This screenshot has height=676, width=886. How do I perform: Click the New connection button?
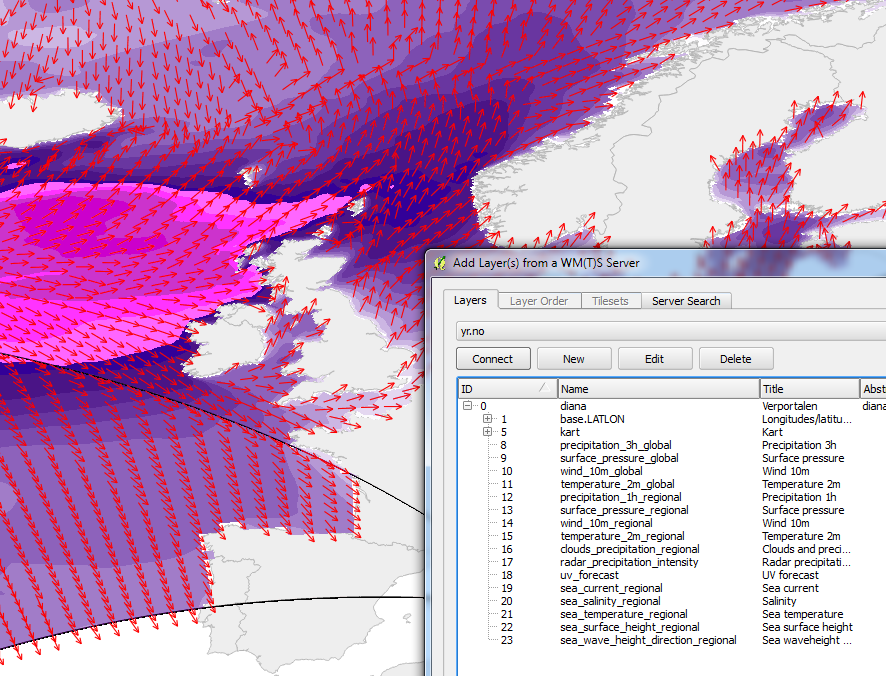coord(574,359)
